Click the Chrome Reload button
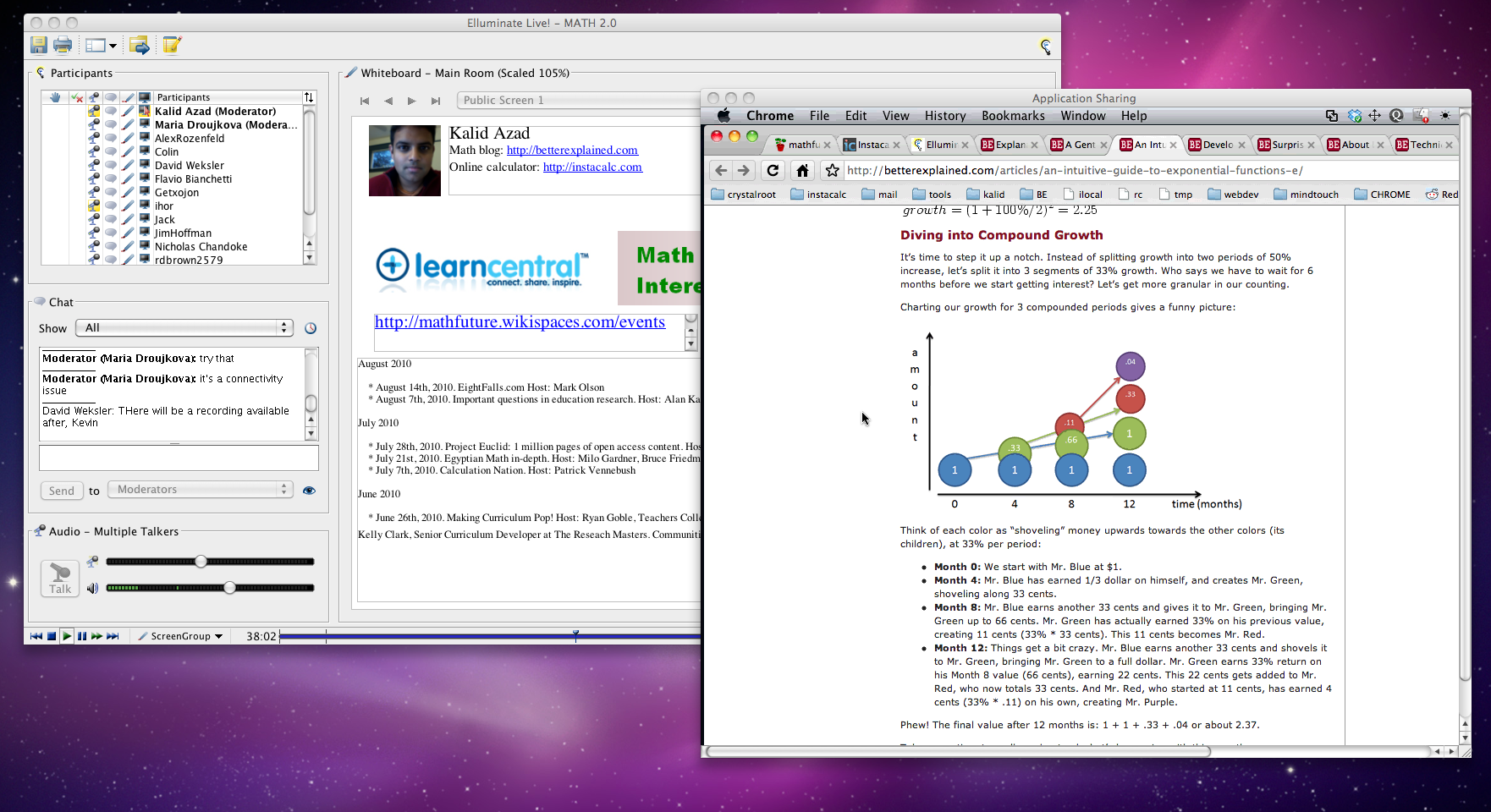This screenshot has width=1491, height=812. click(773, 170)
